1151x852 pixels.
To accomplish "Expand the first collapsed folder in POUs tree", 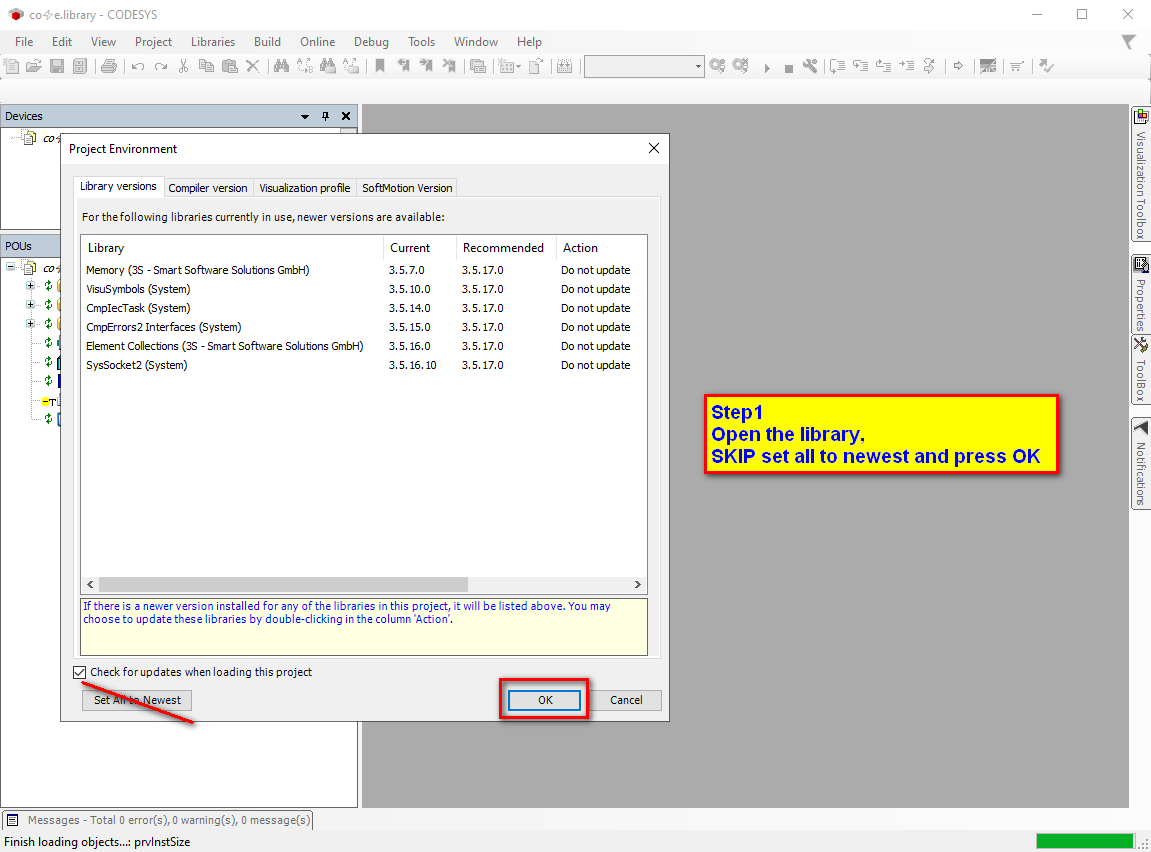I will click(x=31, y=286).
